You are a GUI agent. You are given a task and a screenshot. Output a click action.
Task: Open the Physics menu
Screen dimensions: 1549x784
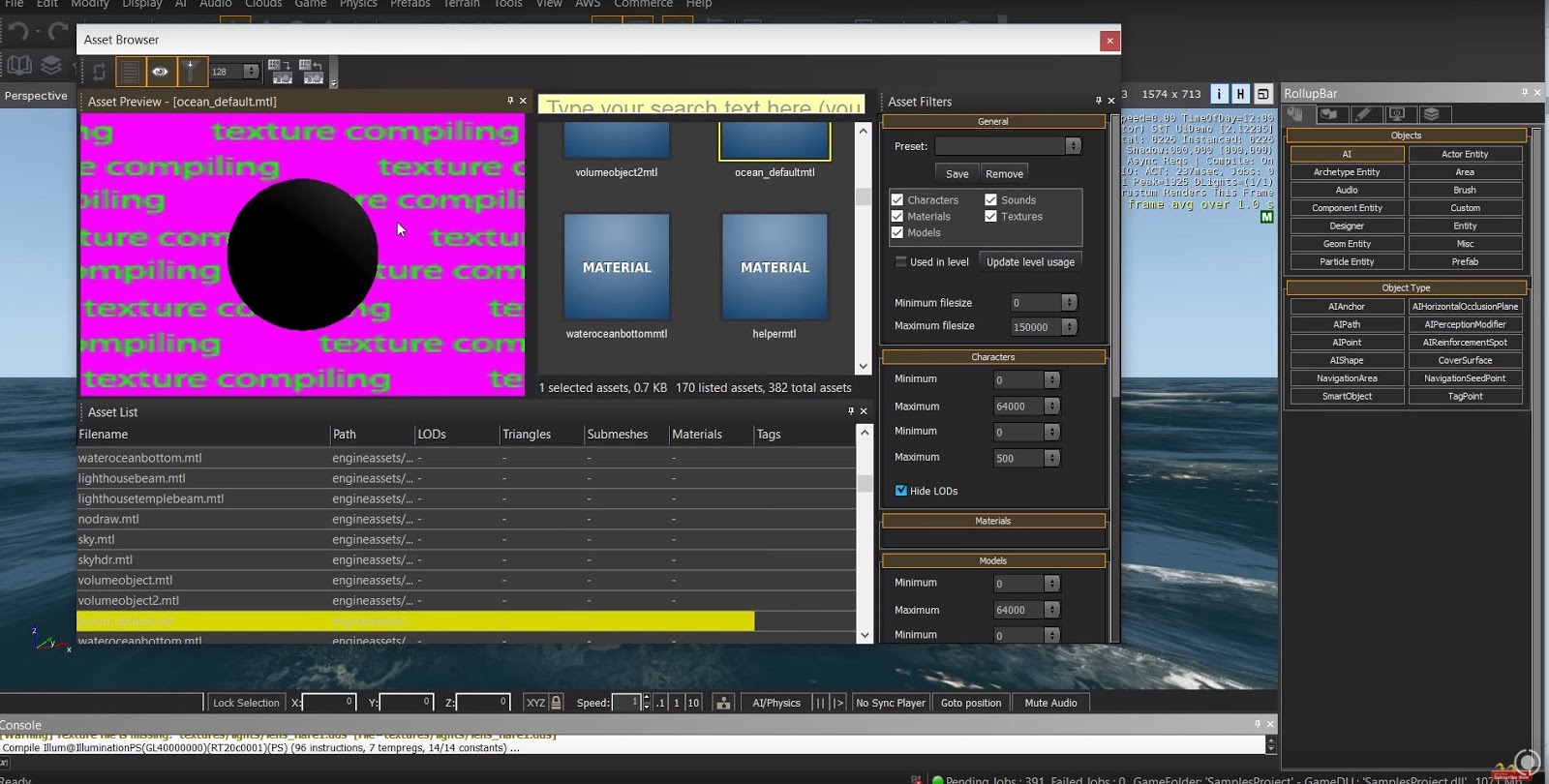pos(358,4)
